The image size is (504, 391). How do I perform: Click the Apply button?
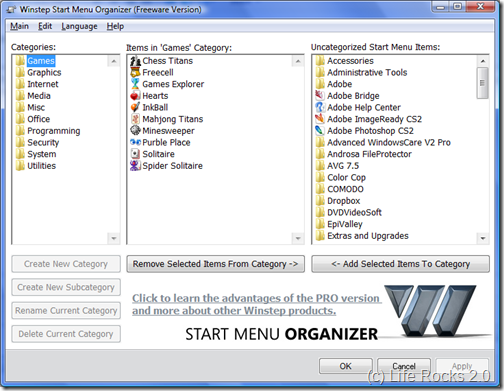click(462, 366)
